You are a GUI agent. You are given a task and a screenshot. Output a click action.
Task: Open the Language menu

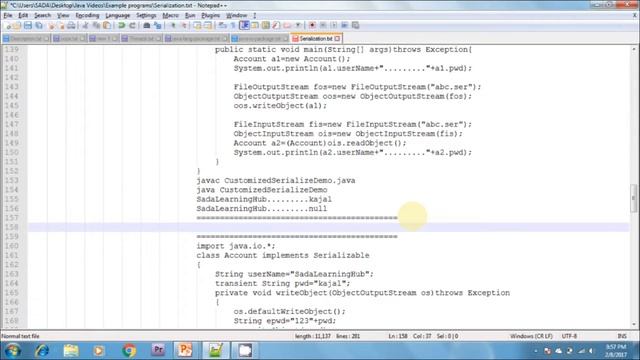(118, 16)
